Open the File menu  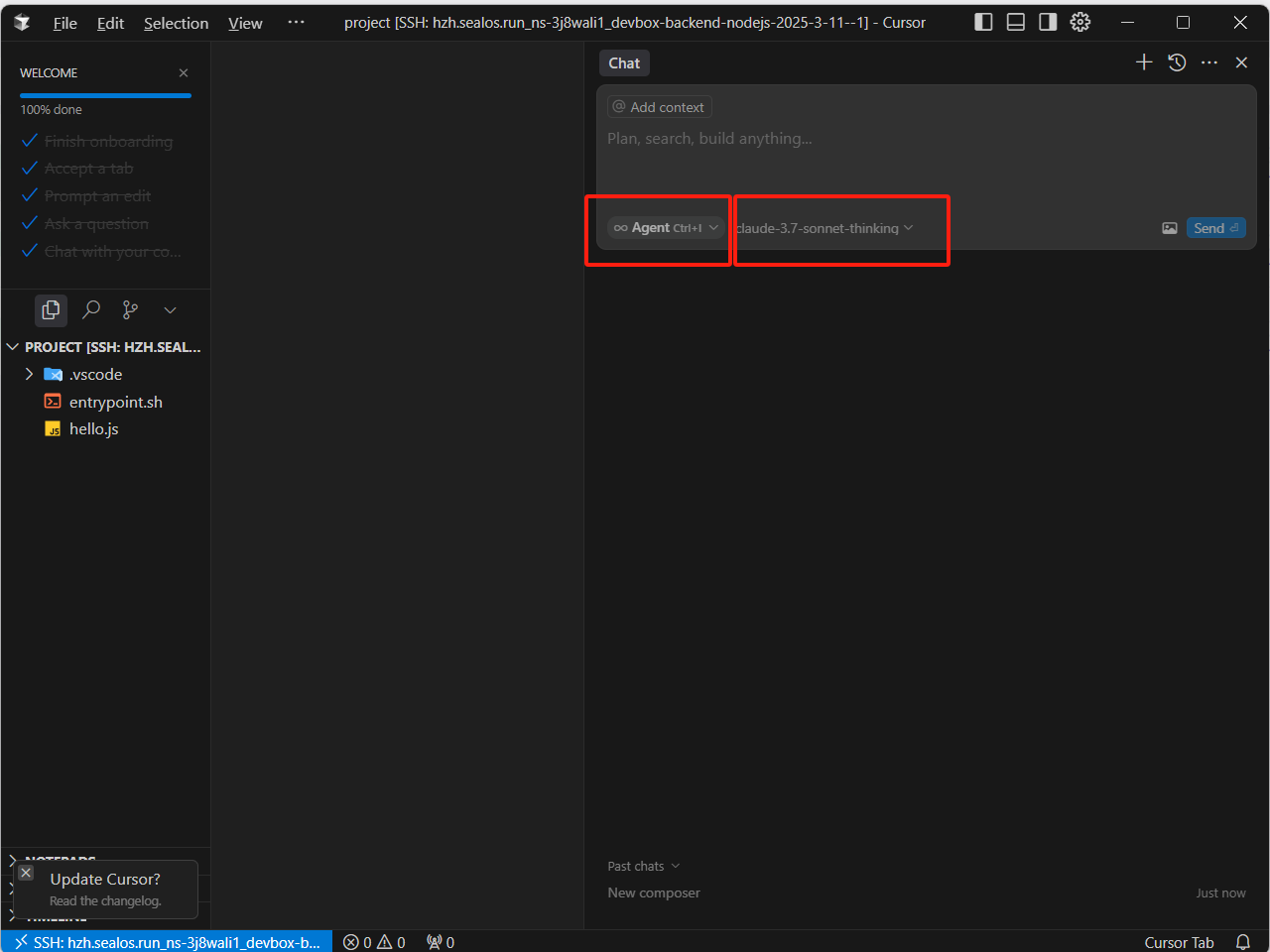click(63, 22)
